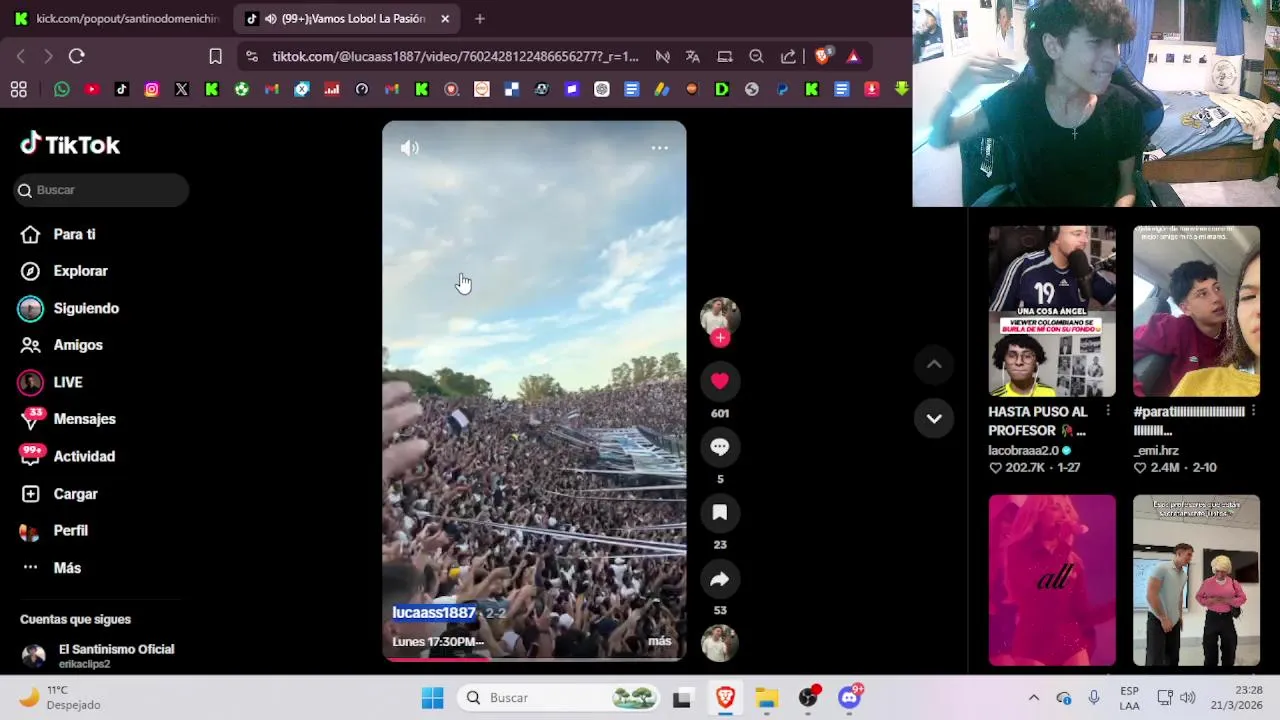Open Brave Rewards triangle icon
The height and width of the screenshot is (720, 1280).
[x=853, y=57]
